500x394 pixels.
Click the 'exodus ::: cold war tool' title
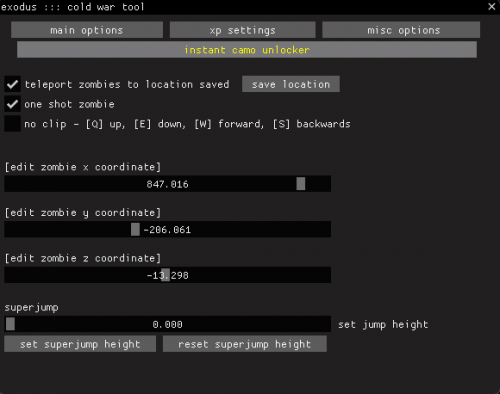pyautogui.click(x=73, y=7)
